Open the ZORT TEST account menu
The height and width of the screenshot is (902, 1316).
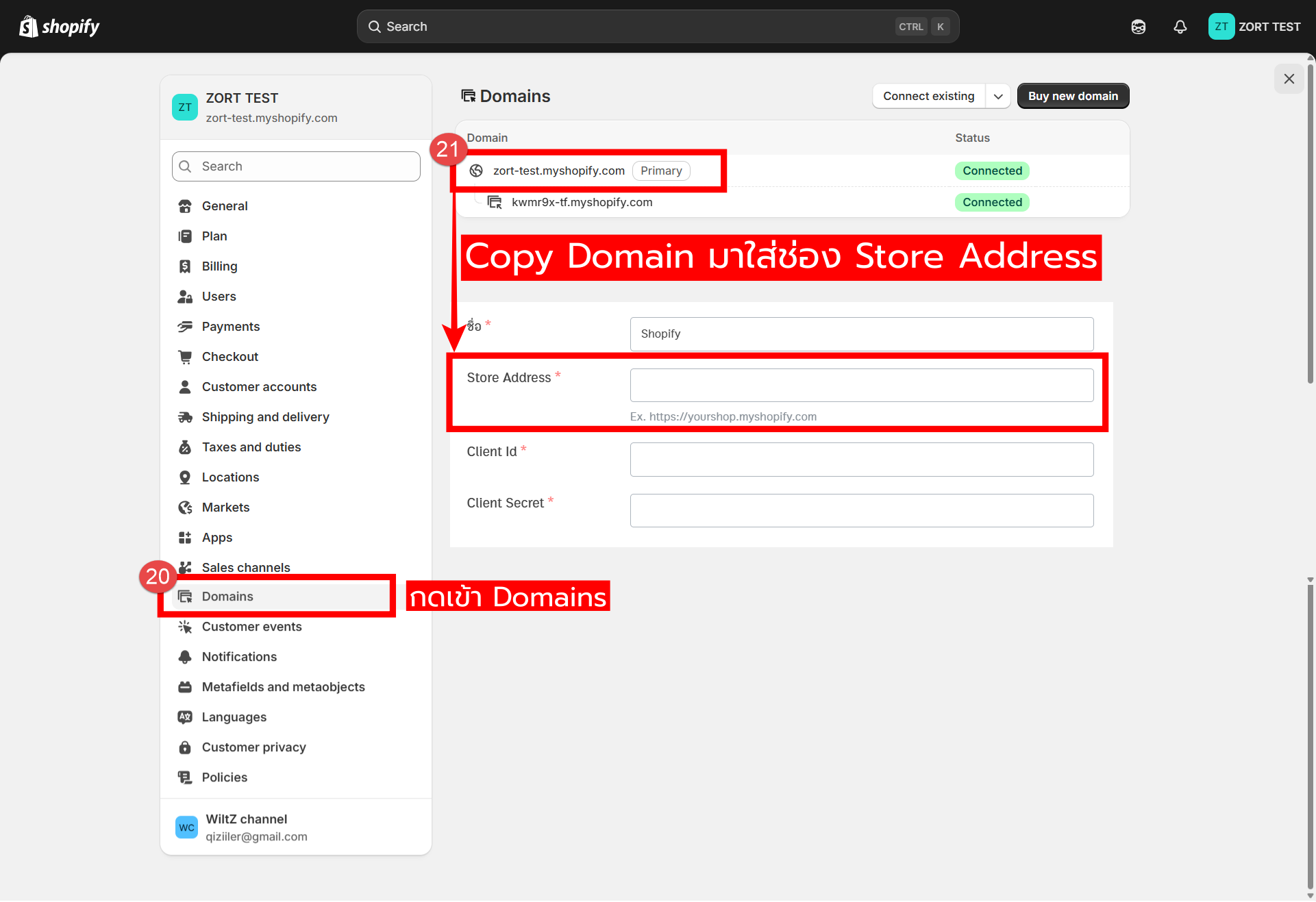[1254, 27]
